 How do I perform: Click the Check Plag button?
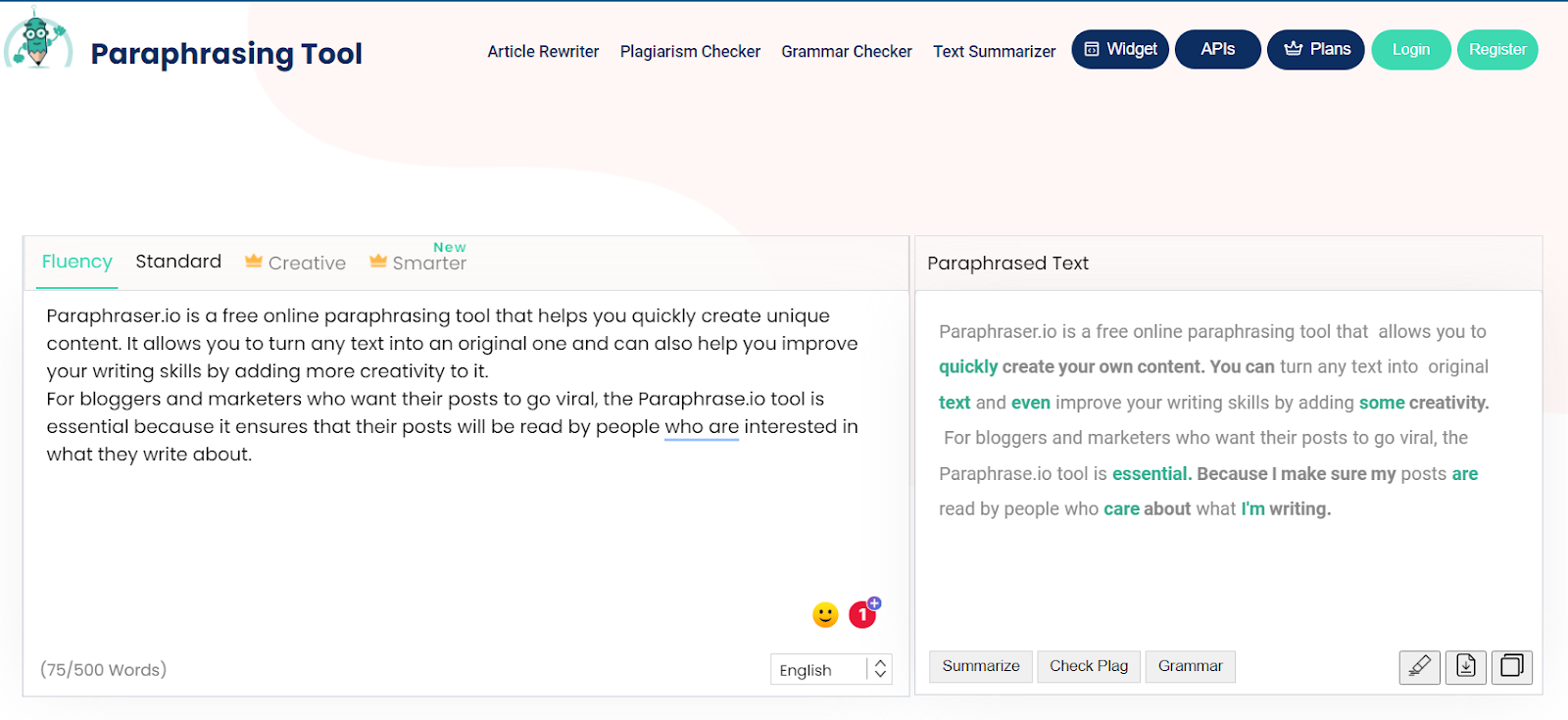click(x=1089, y=666)
